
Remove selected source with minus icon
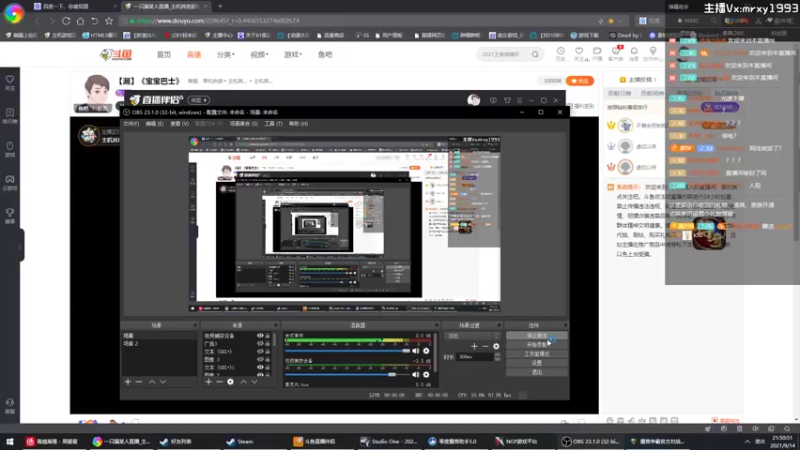(219, 382)
